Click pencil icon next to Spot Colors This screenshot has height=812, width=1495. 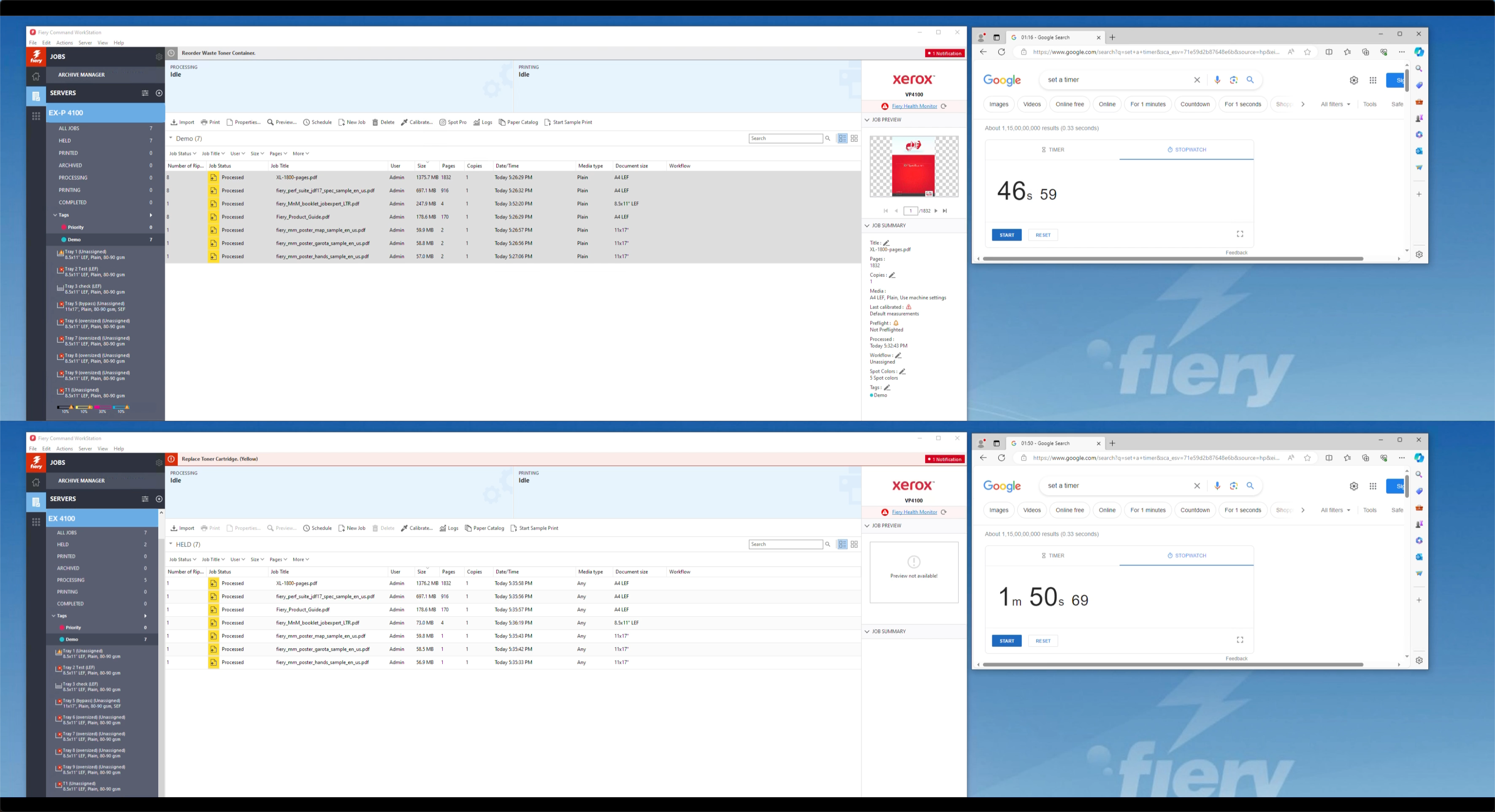pos(902,371)
